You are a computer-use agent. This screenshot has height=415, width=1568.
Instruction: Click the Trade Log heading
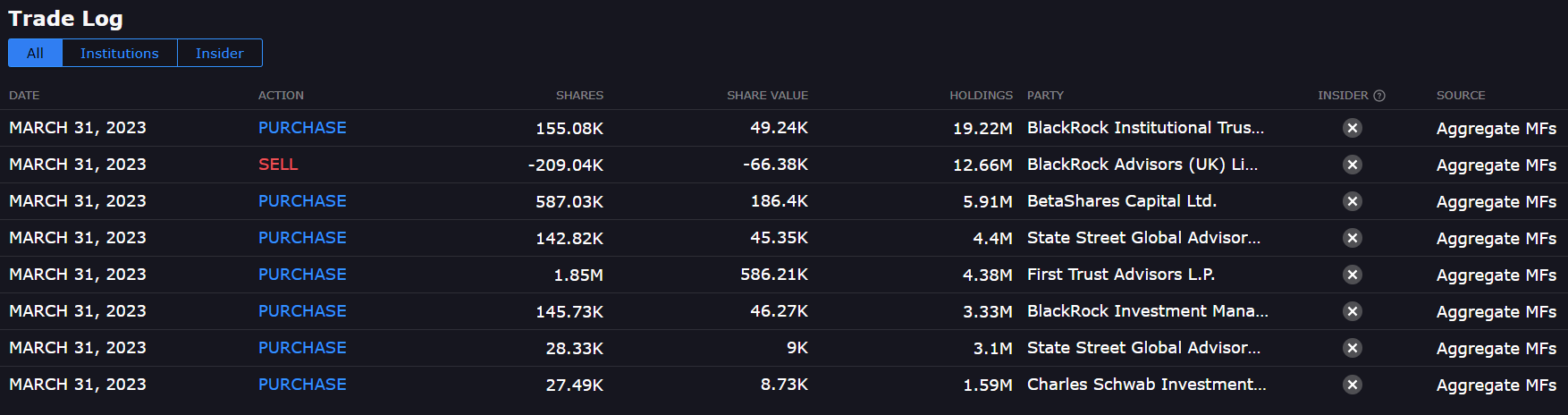point(66,19)
